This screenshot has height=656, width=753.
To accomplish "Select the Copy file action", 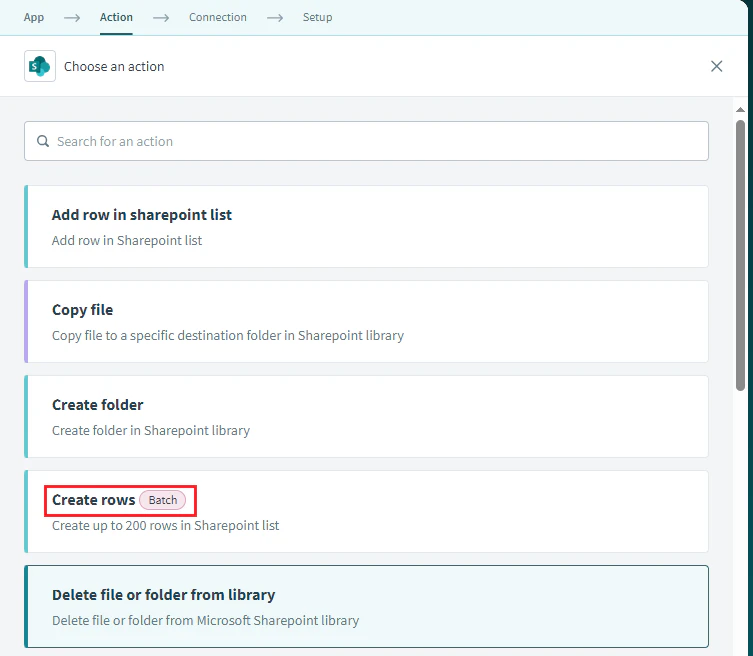I will [x=366, y=322].
